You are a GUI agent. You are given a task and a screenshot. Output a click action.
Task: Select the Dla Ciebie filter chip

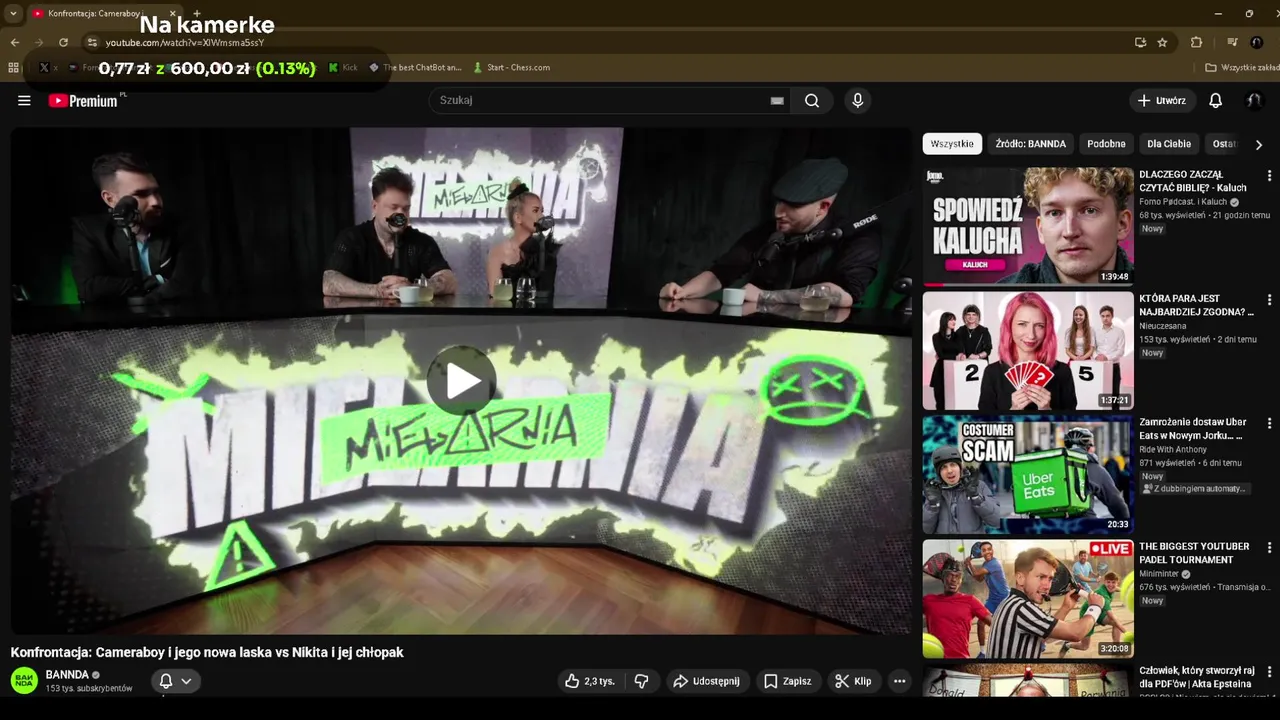[1169, 144]
